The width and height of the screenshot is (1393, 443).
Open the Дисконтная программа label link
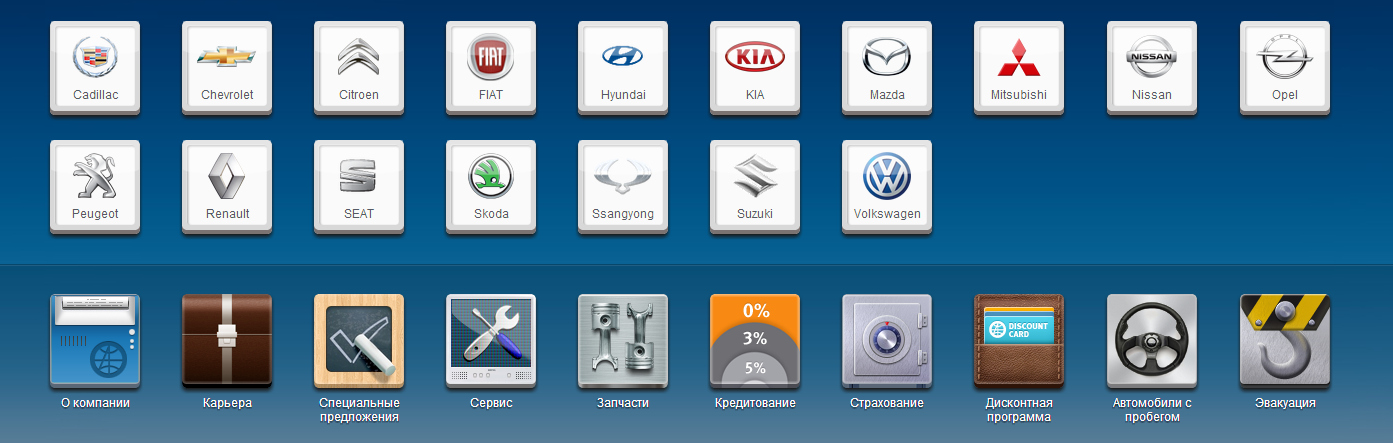click(x=1019, y=410)
